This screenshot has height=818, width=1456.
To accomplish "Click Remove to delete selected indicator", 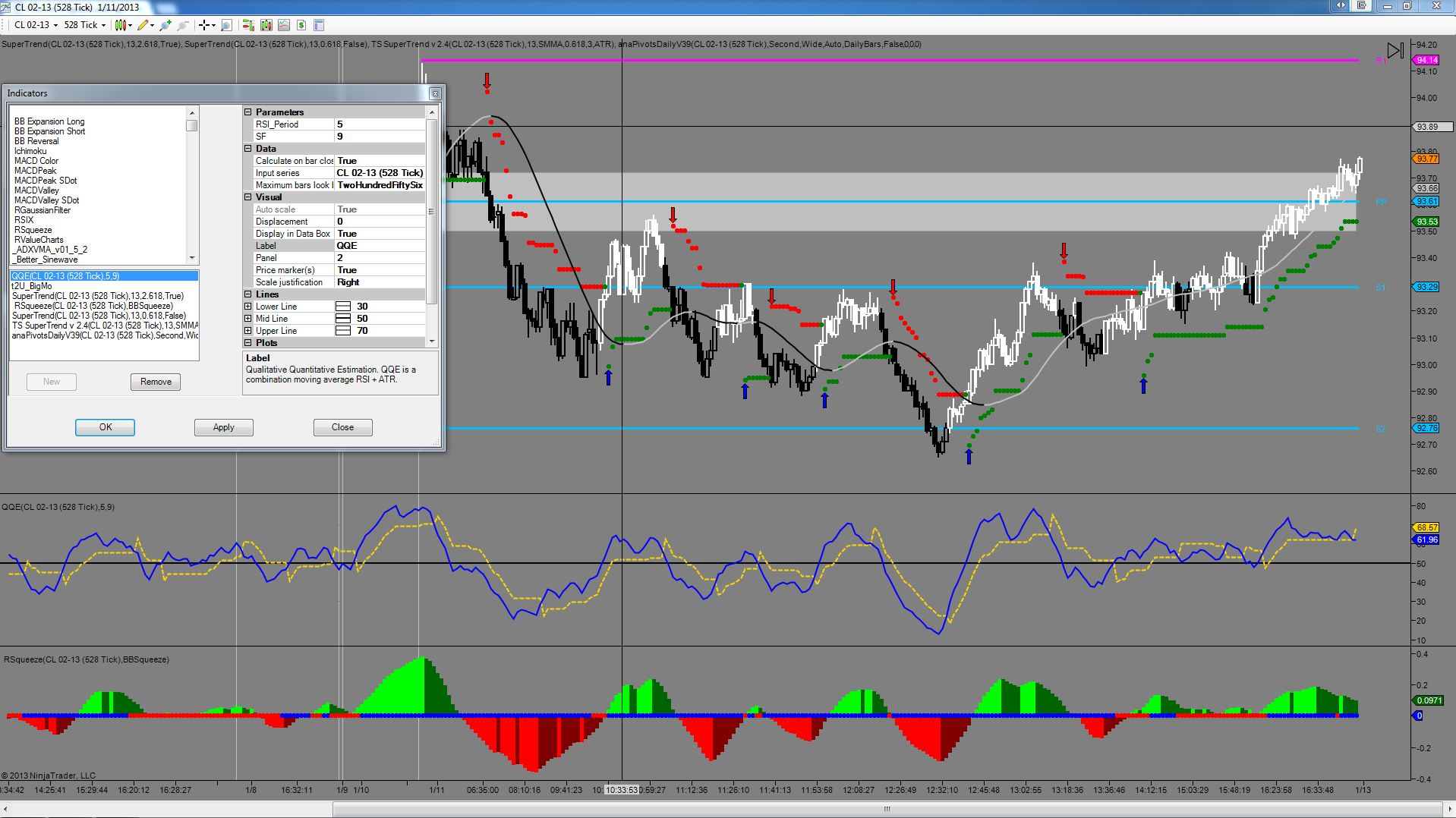I will [x=156, y=382].
